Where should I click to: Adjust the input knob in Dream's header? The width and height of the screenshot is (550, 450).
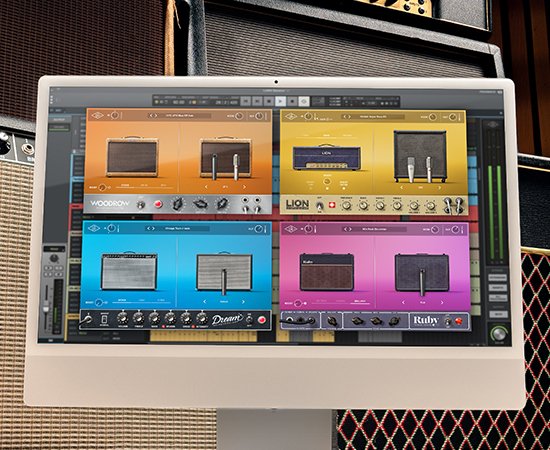pos(112,228)
